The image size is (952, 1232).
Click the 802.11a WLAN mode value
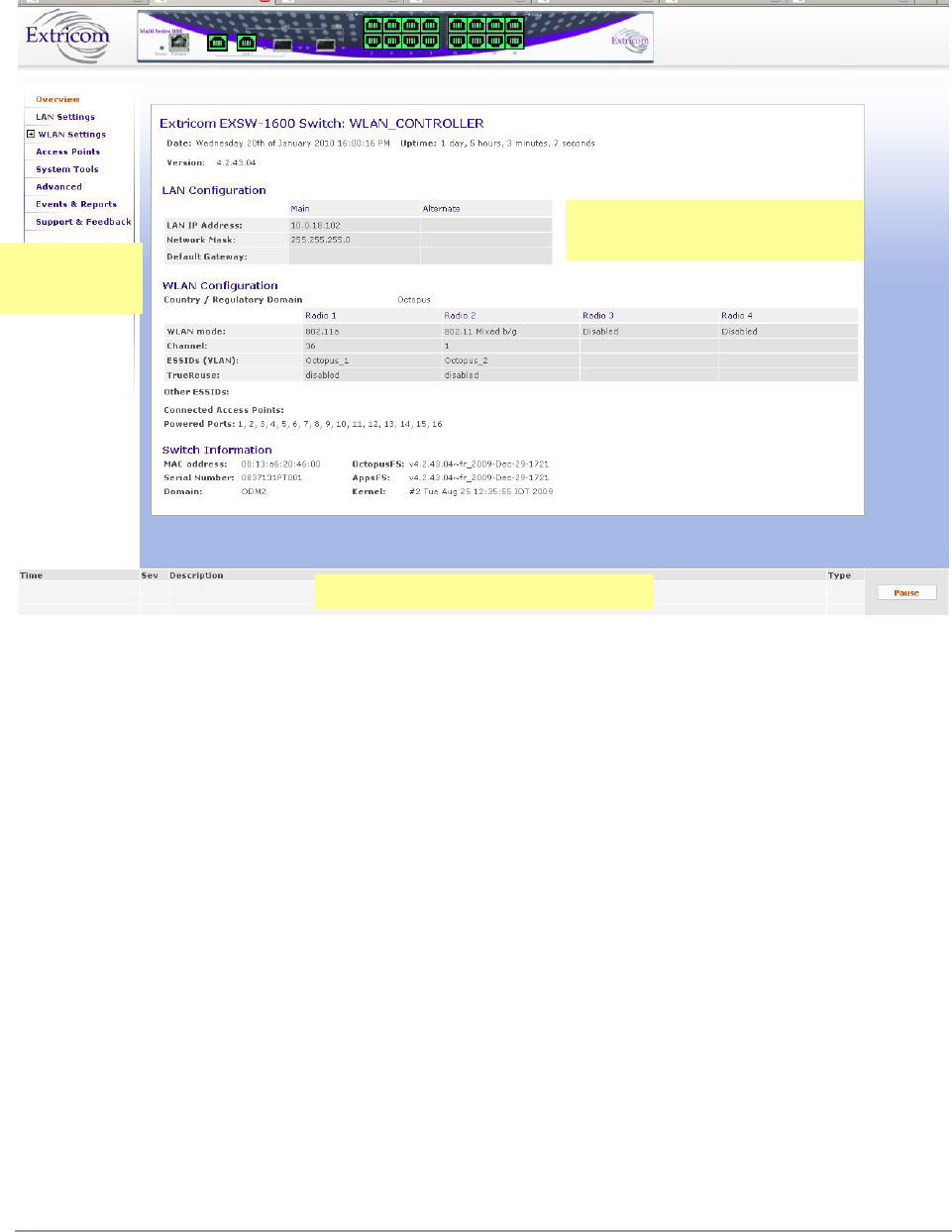[322, 332]
